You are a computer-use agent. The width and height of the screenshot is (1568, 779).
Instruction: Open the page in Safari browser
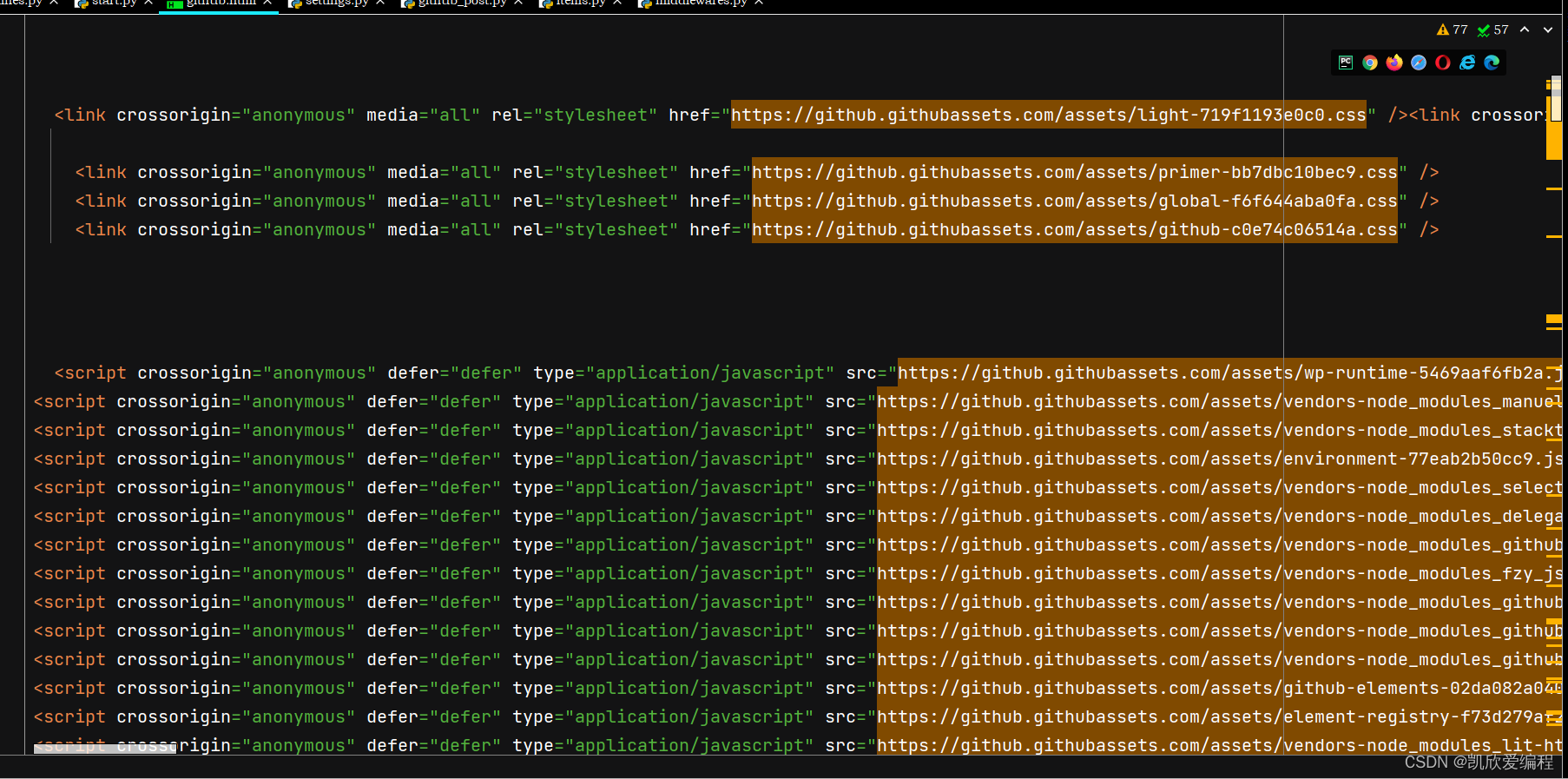[1419, 63]
